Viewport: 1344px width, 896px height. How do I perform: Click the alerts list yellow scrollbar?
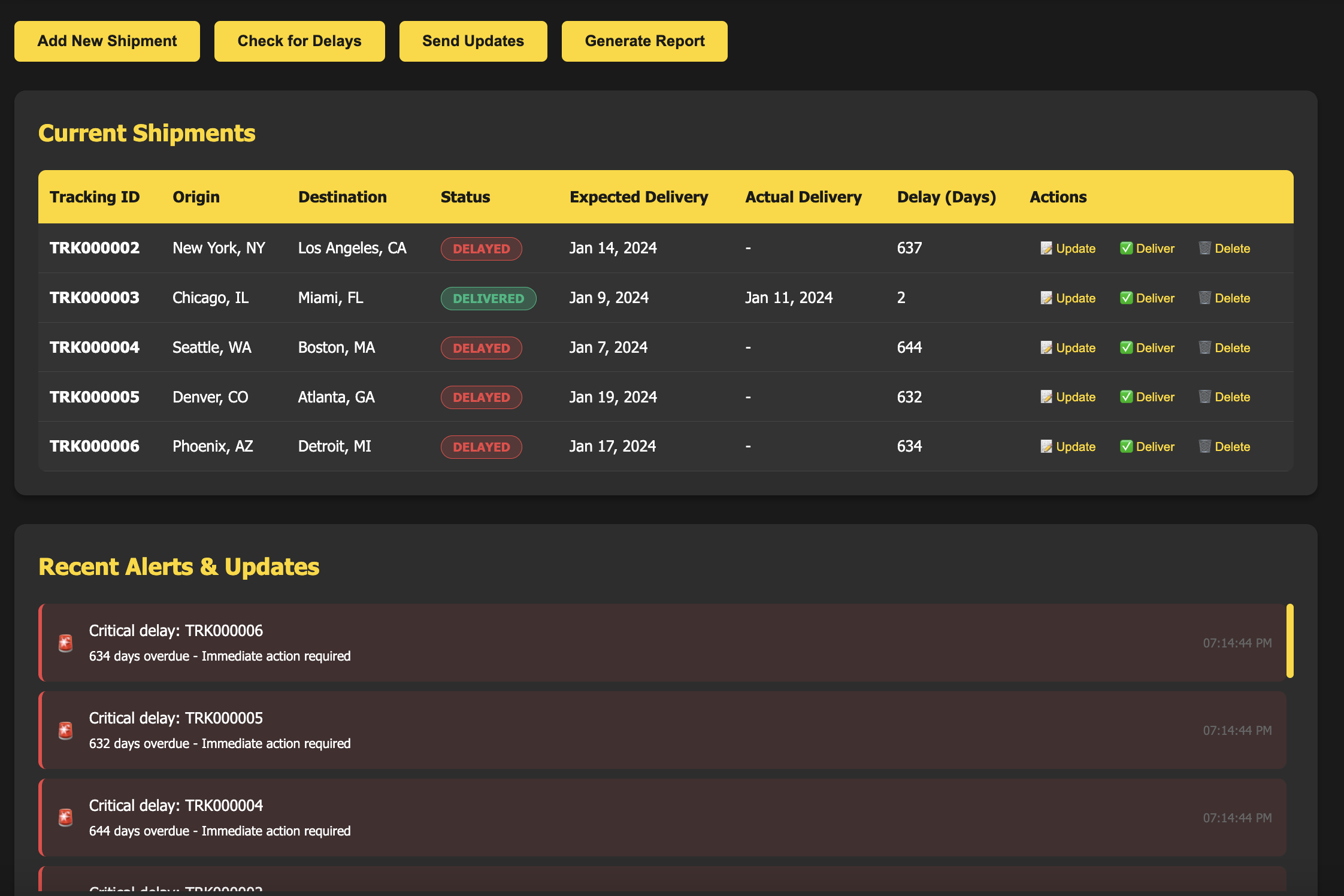click(1289, 641)
